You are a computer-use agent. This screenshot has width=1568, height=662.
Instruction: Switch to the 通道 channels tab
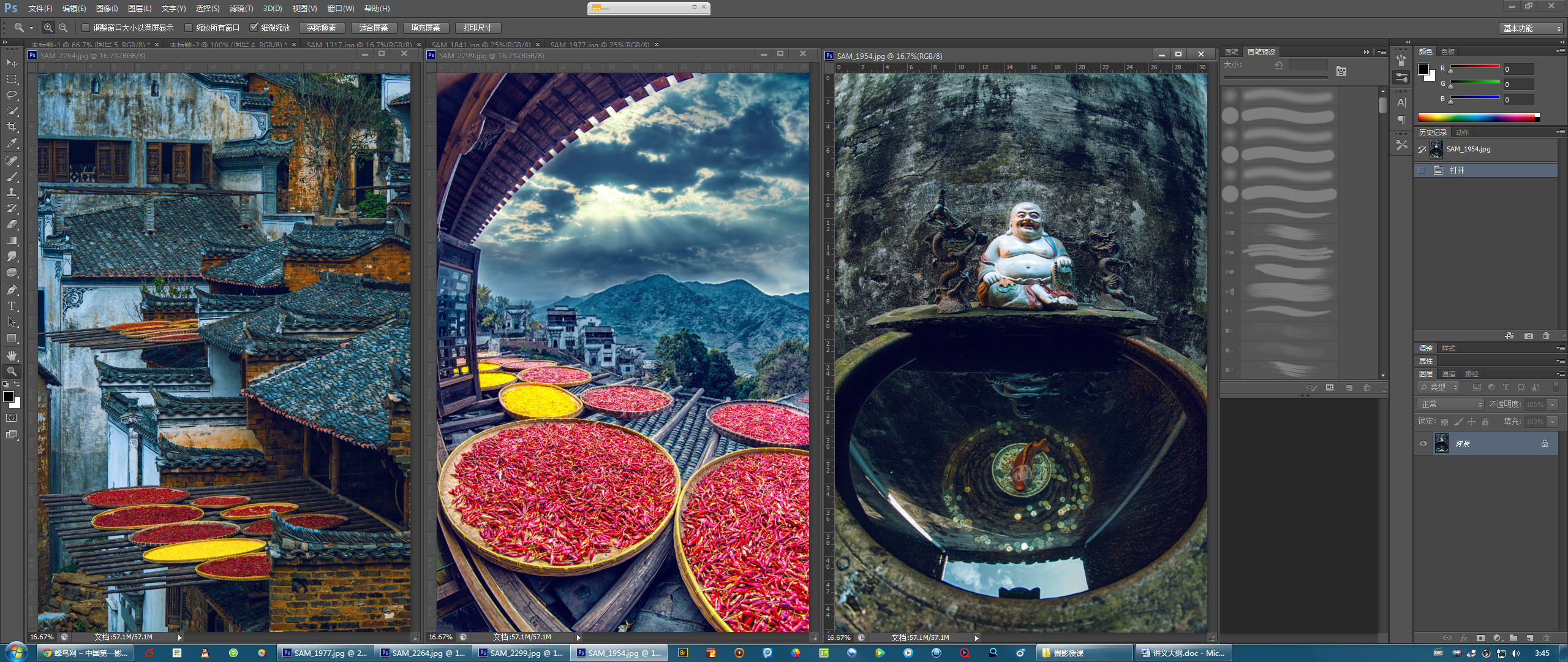point(1449,374)
